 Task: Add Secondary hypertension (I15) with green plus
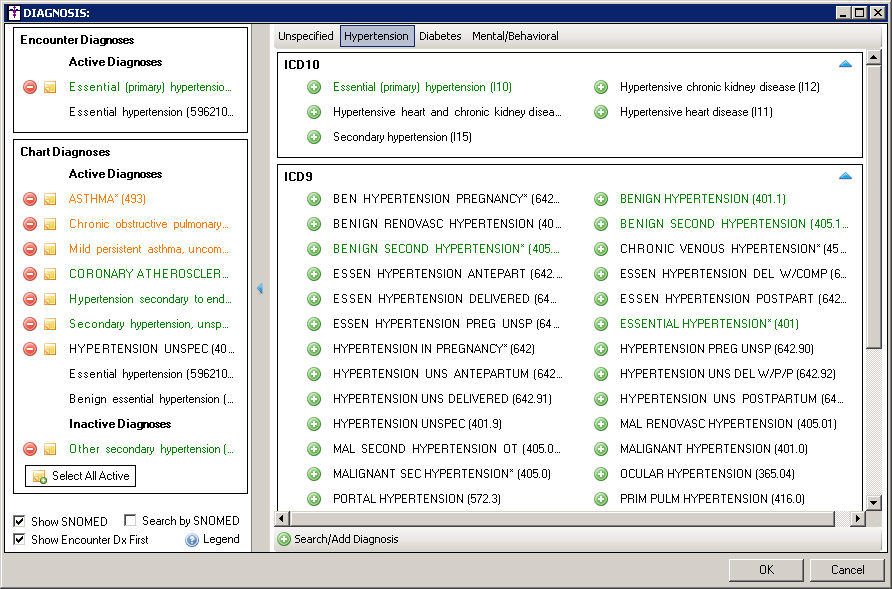pyautogui.click(x=314, y=137)
